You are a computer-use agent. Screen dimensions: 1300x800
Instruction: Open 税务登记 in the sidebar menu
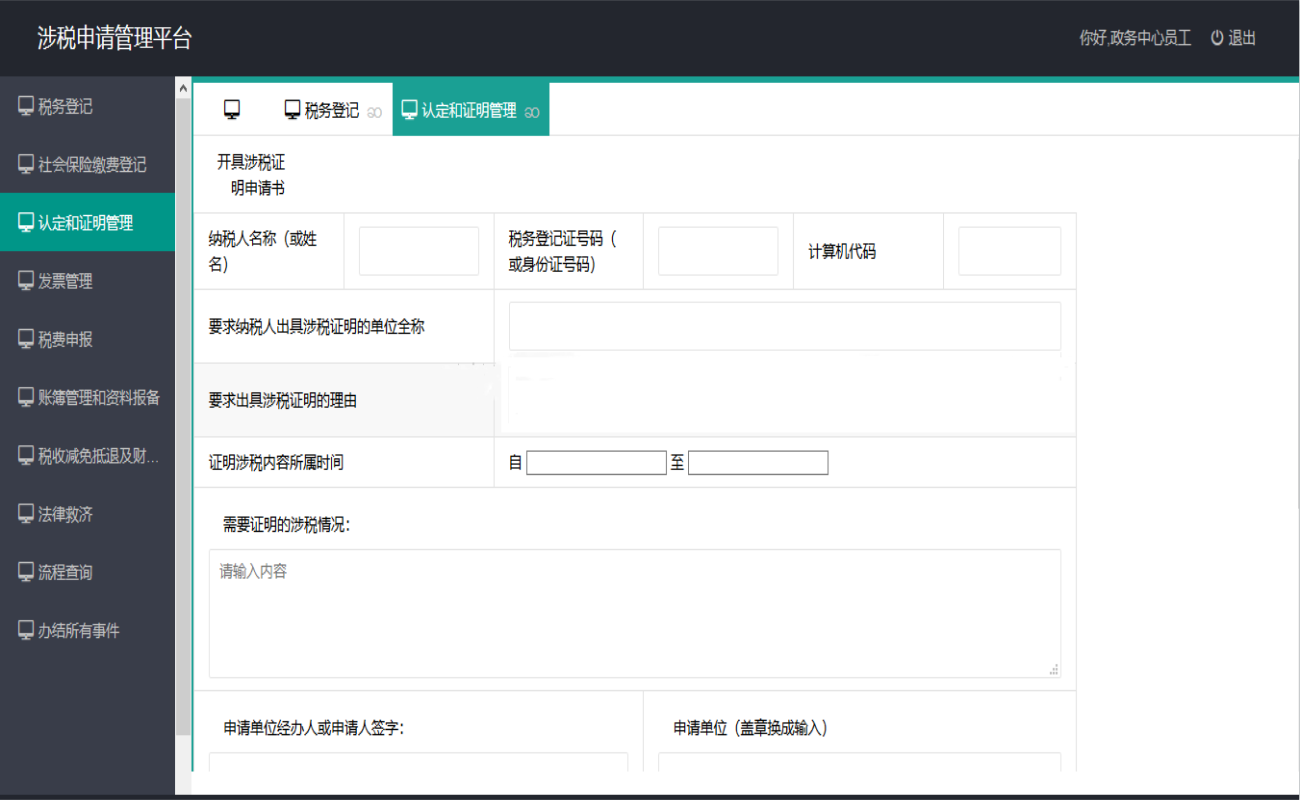(x=87, y=106)
